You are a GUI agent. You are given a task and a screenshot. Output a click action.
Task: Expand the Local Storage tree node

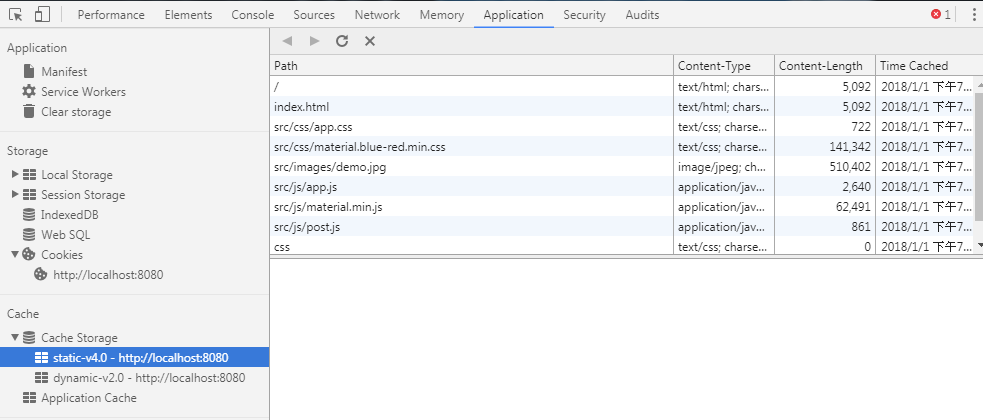coord(15,175)
